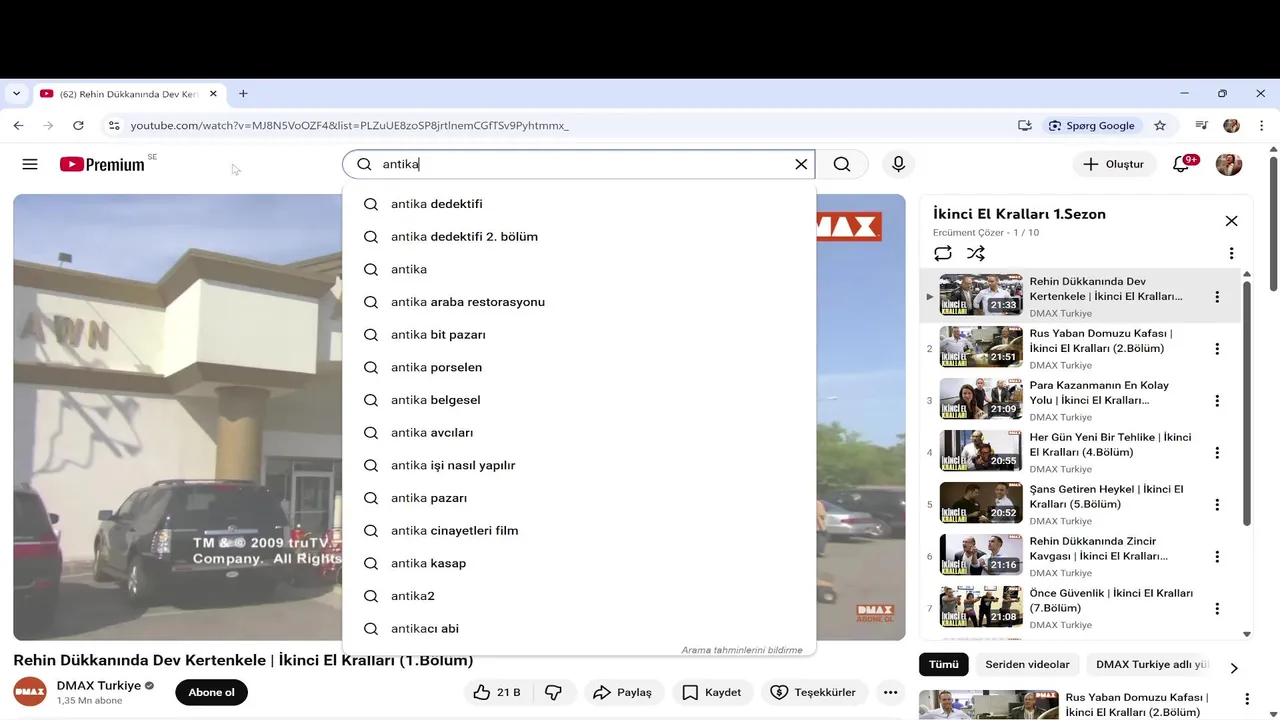Open Her Gün Yeni Bir Tehlike video title

click(1110, 445)
